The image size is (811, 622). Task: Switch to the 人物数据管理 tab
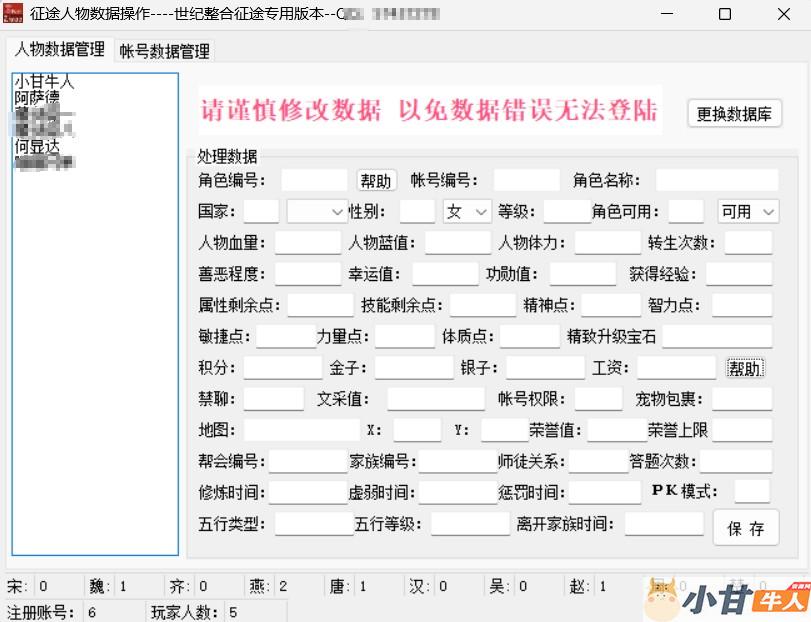point(60,50)
